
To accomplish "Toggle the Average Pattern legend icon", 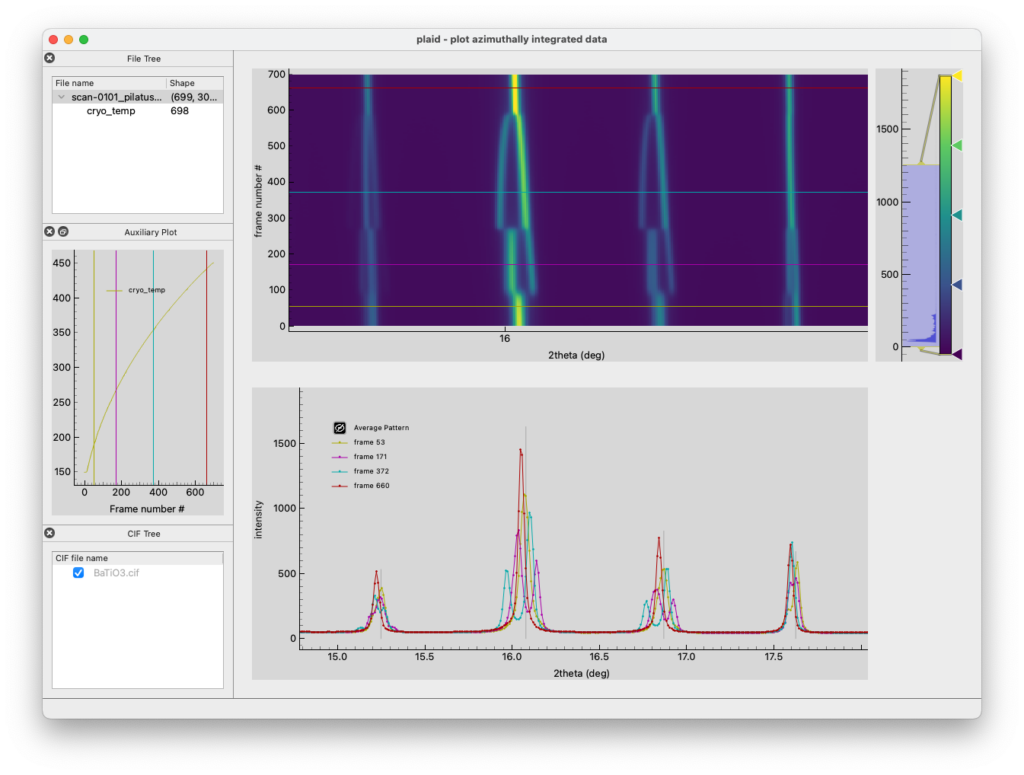I will tap(340, 428).
